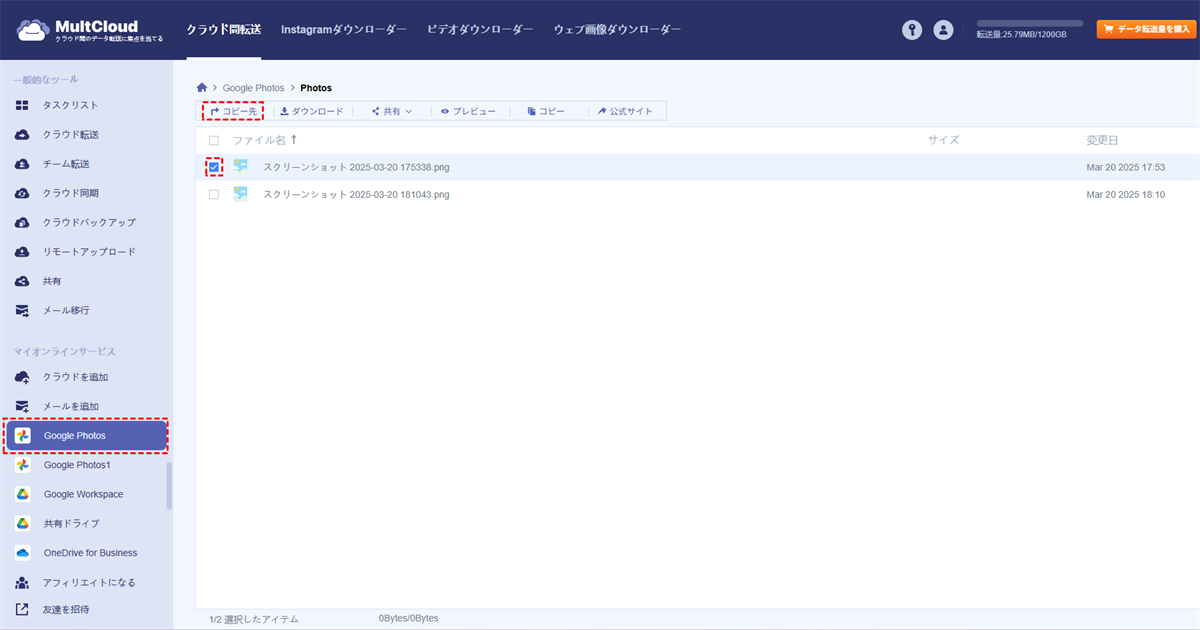Click 0Bytes/0Bytes status text
1200x630 pixels.
point(408,618)
